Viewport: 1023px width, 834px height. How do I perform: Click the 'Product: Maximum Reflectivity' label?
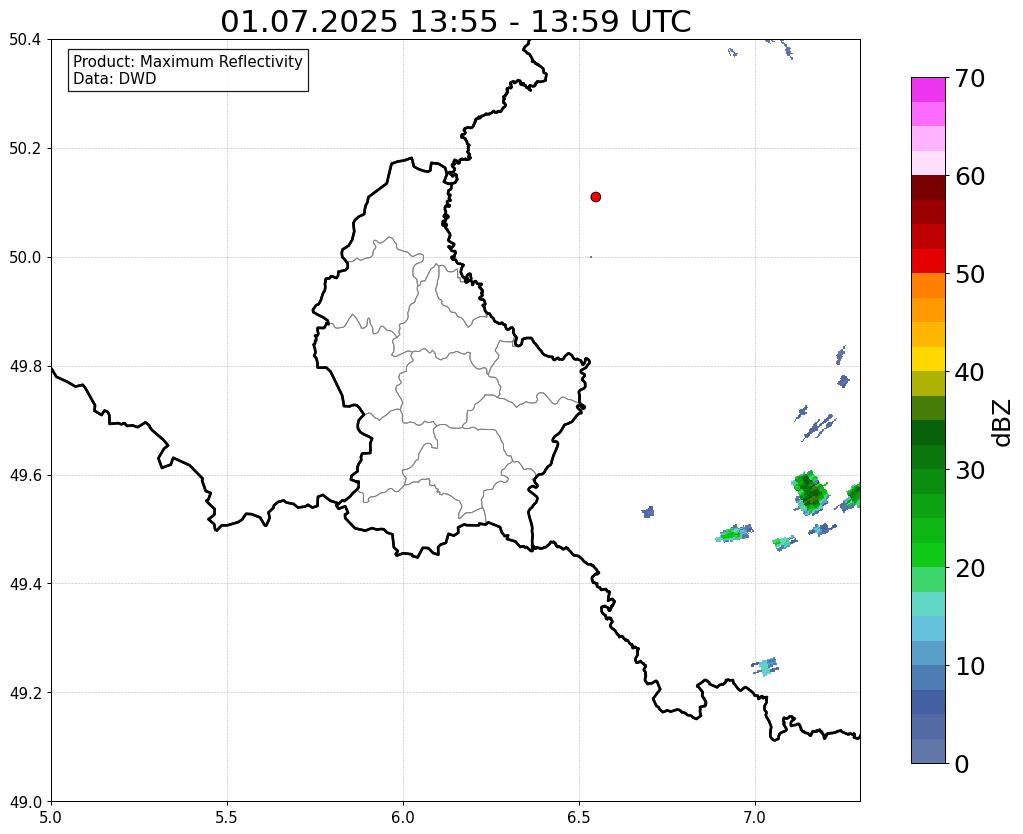tap(188, 61)
